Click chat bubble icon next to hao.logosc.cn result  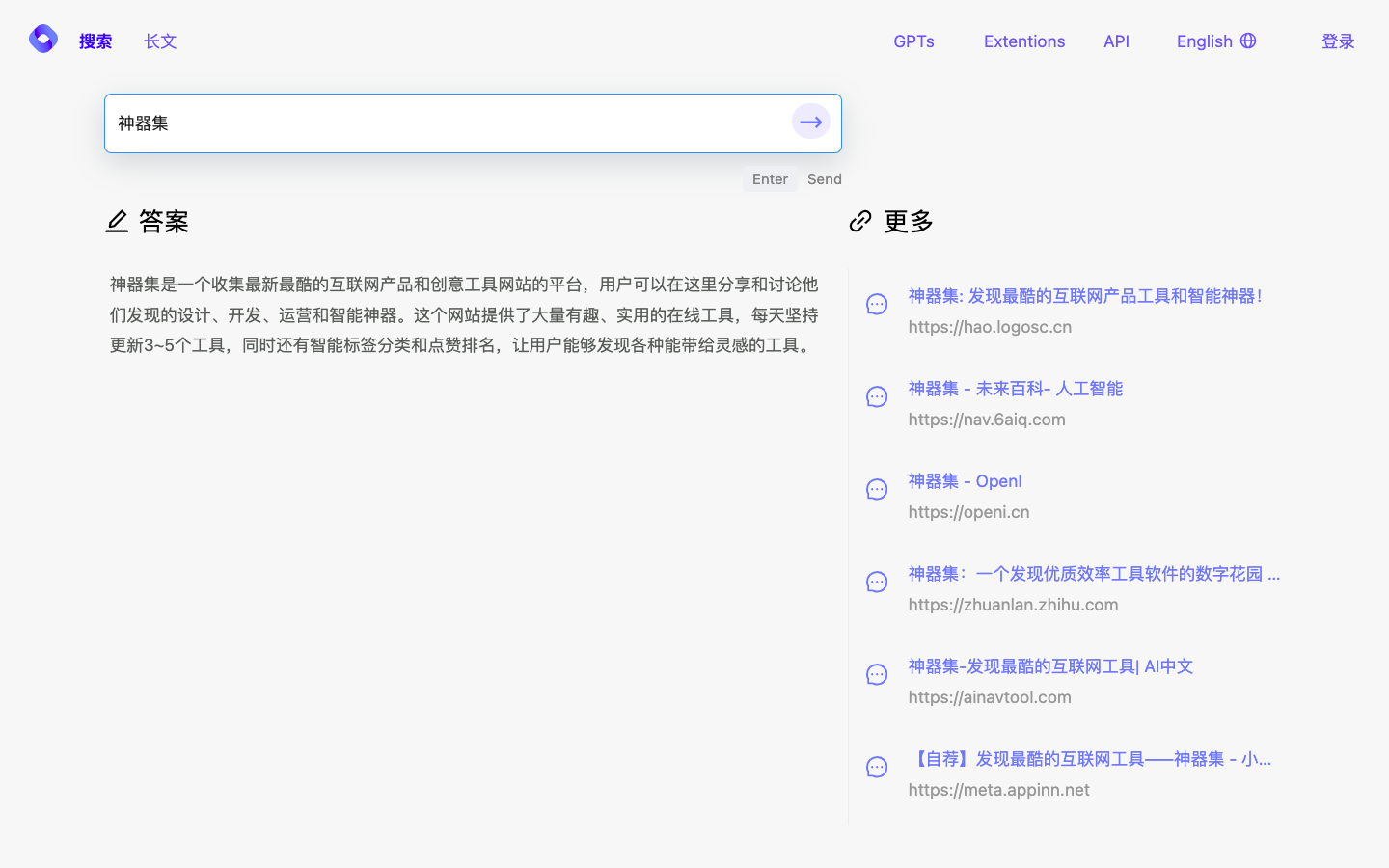(x=877, y=304)
